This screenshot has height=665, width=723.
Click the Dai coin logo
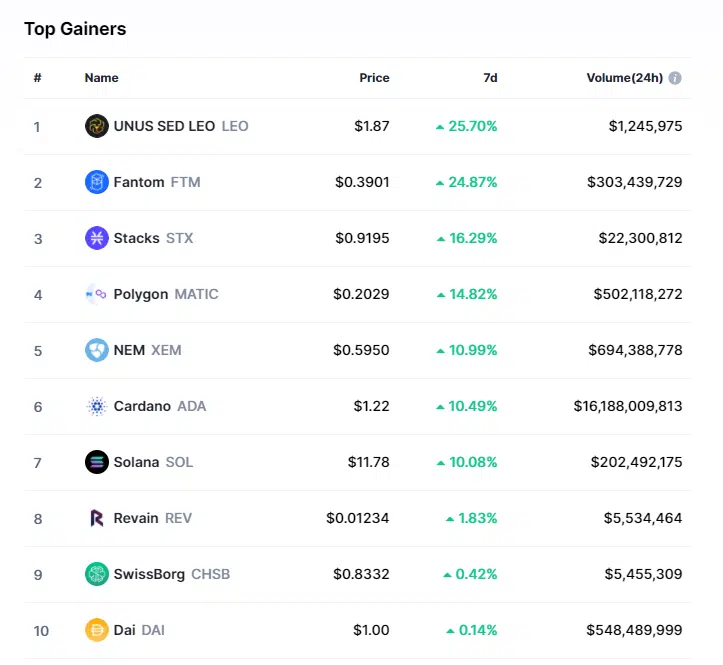[x=96, y=630]
